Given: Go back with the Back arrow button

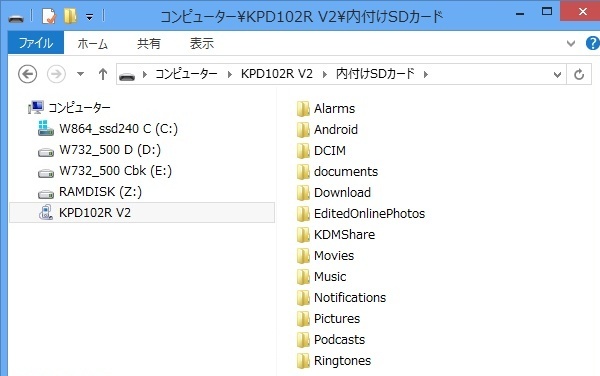Looking at the screenshot, I should [x=28, y=74].
